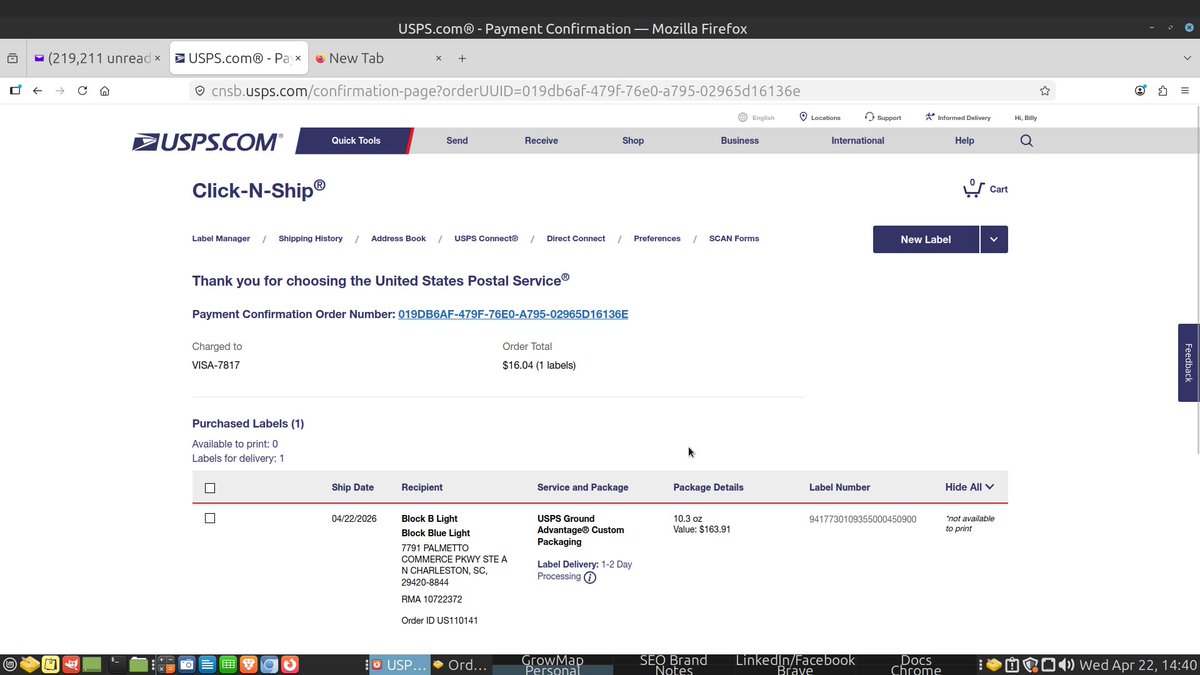Open Firefox View icon left of tabs
The image size is (1200, 675).
[12, 58]
